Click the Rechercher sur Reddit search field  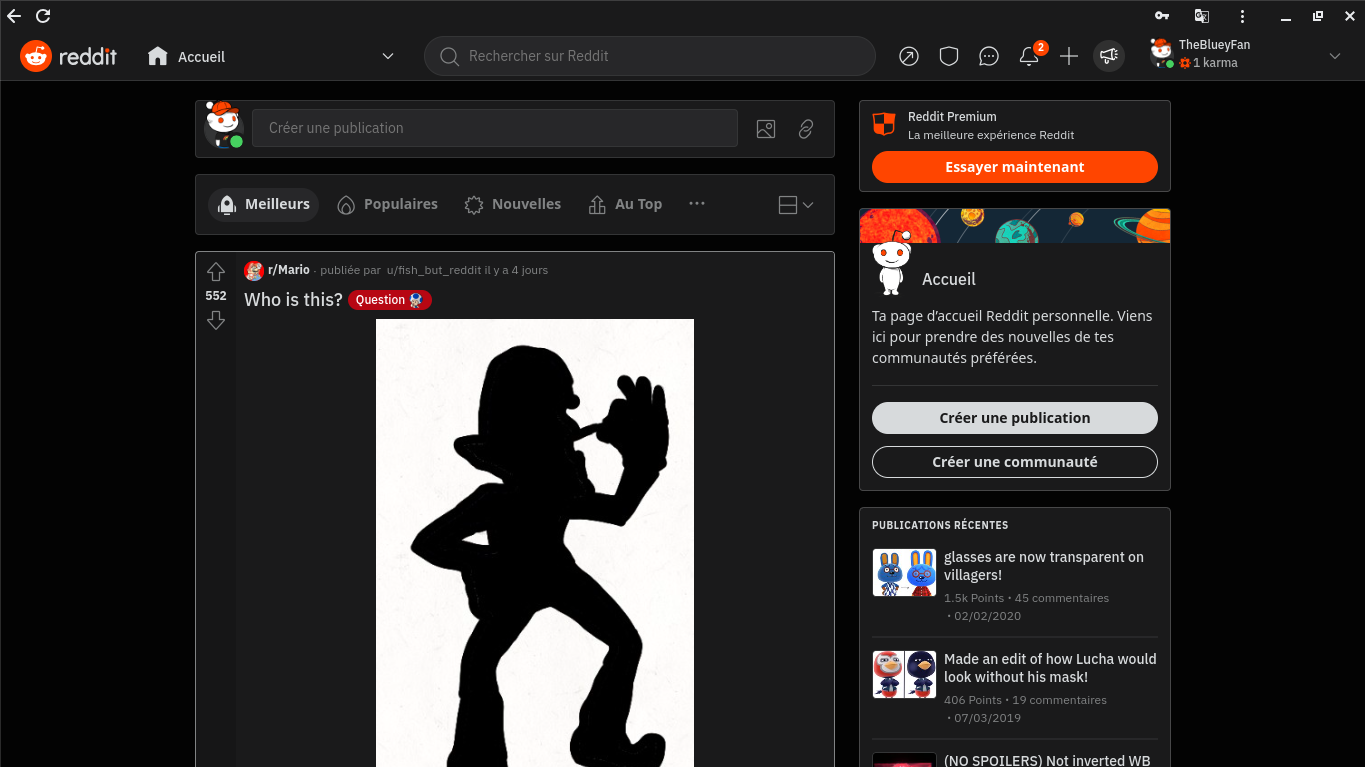(x=650, y=56)
